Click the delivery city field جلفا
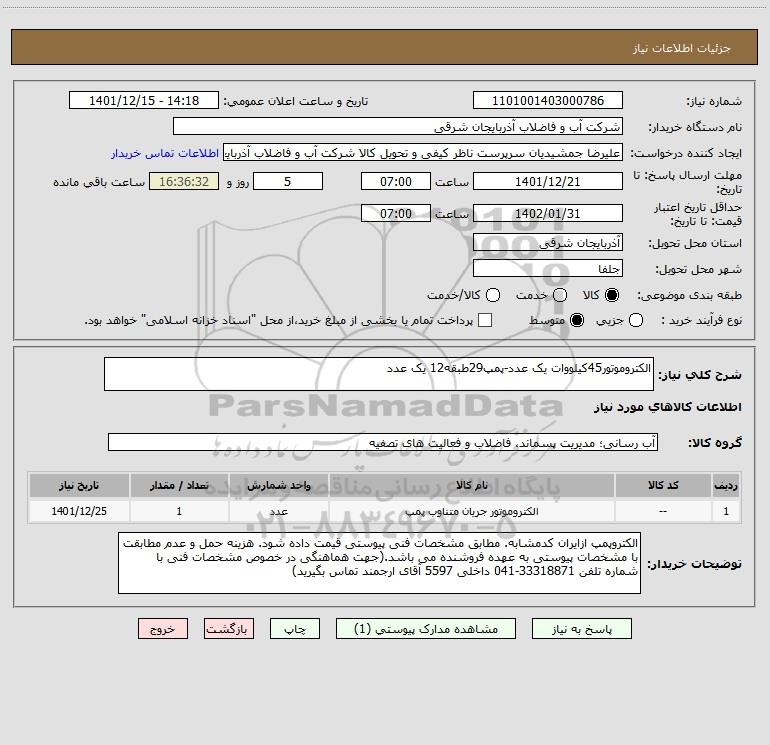This screenshot has width=770, height=745. (x=548, y=268)
